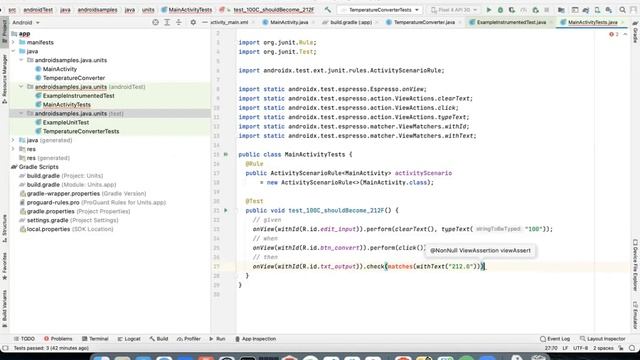The image size is (640, 360).
Task: Run the app with the green play button
Action: tap(489, 10)
